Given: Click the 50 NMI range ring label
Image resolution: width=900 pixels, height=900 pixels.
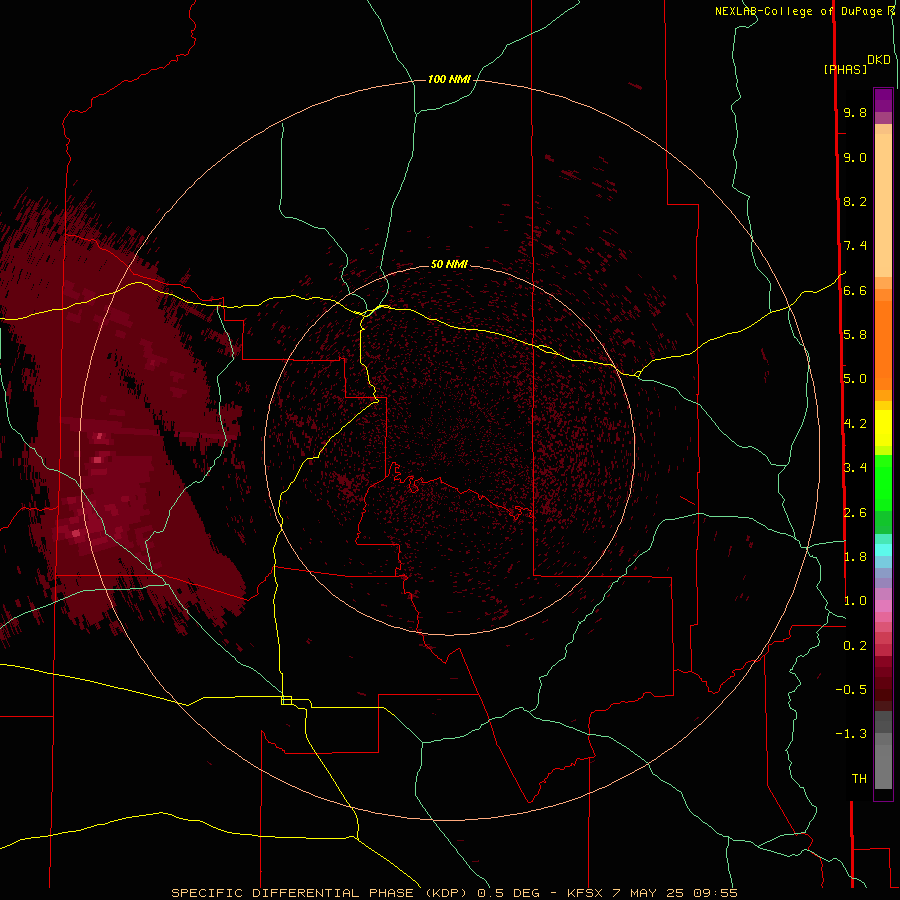Looking at the screenshot, I should (449, 264).
